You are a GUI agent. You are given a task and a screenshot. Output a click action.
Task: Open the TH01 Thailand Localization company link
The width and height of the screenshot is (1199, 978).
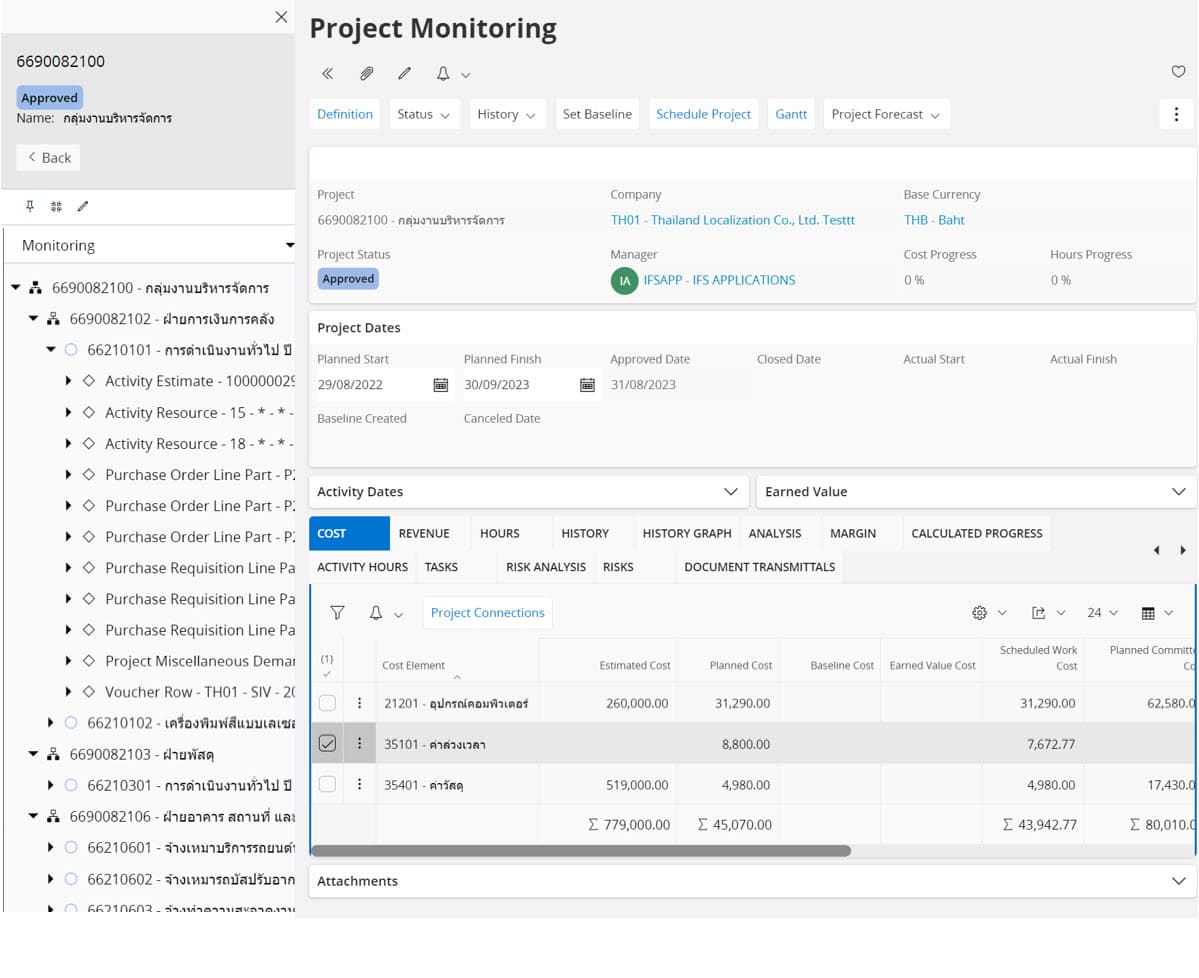click(x=732, y=220)
